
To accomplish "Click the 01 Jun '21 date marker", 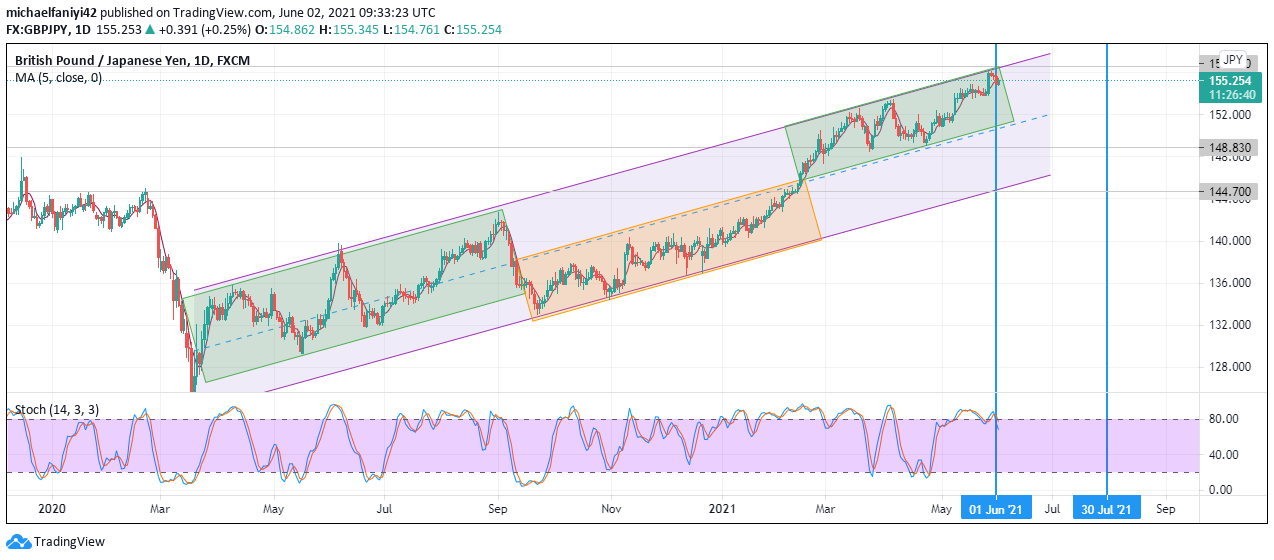I will pos(996,509).
